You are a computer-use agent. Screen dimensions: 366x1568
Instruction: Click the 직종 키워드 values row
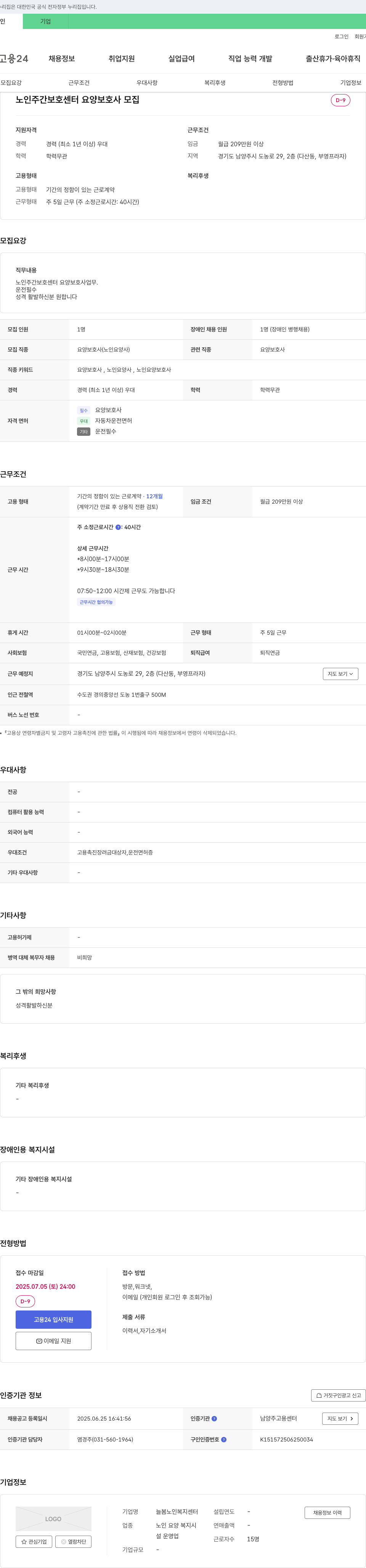pos(217,370)
